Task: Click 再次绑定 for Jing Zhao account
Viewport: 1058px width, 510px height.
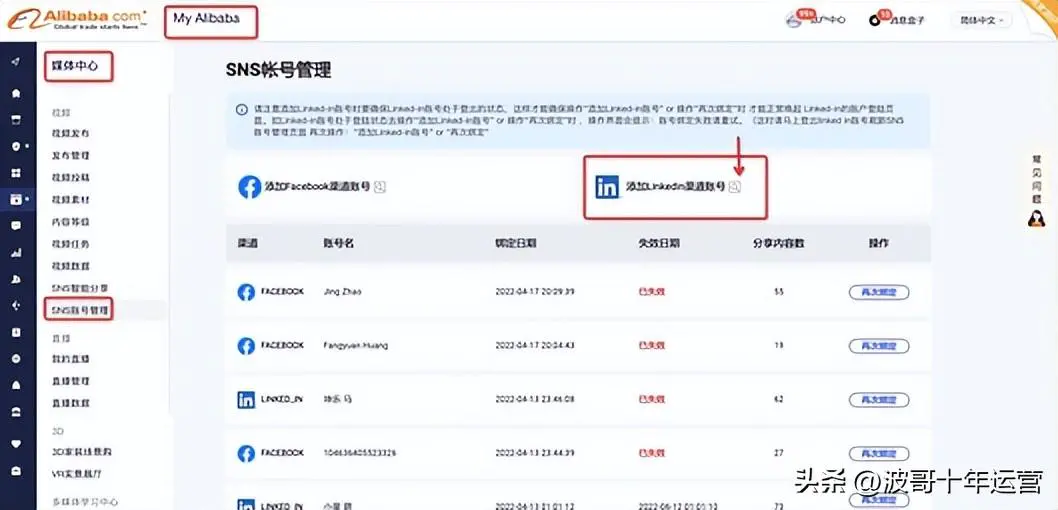Action: pyautogui.click(x=878, y=292)
